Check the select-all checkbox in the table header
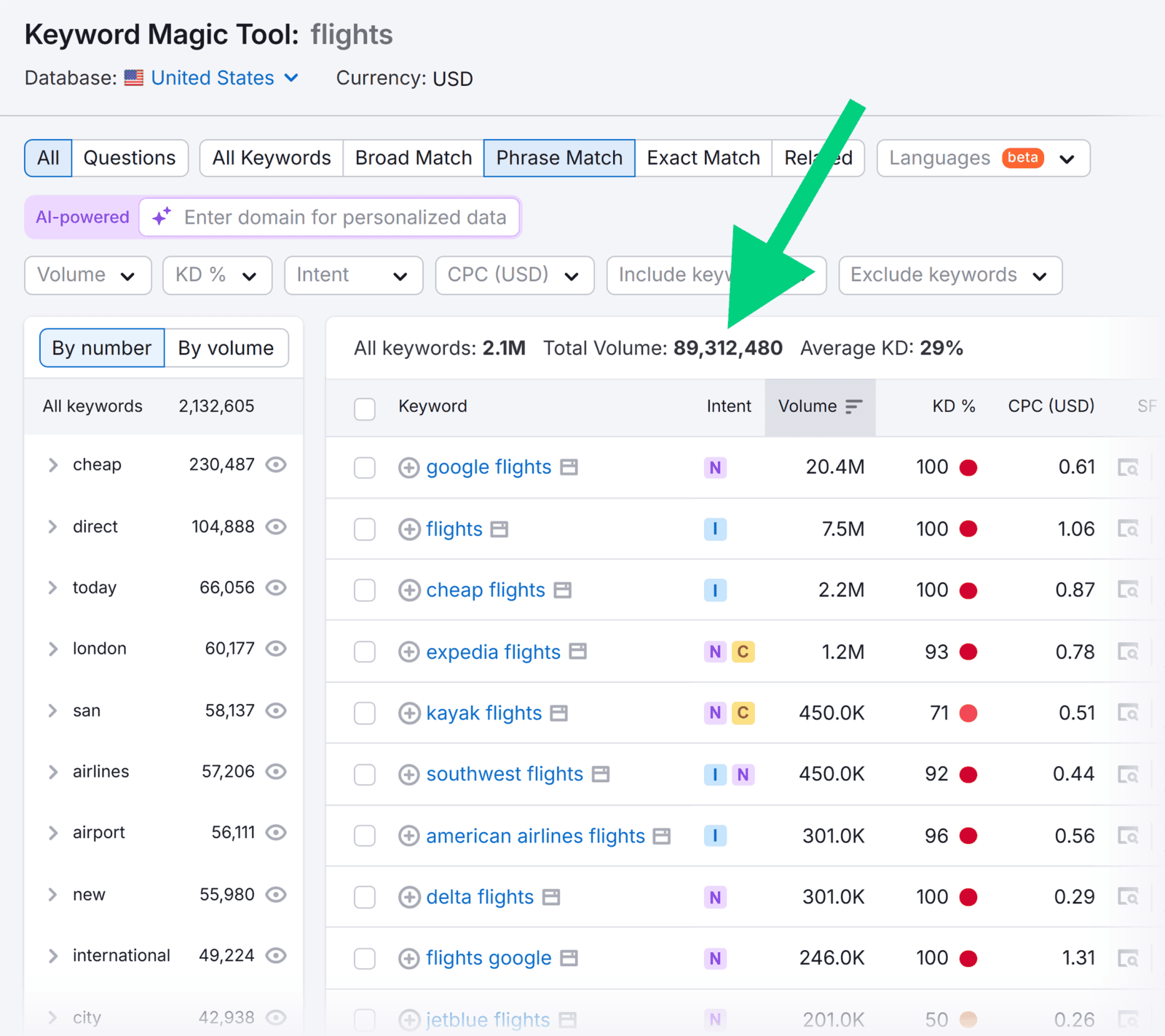This screenshot has width=1165, height=1036. [x=364, y=409]
